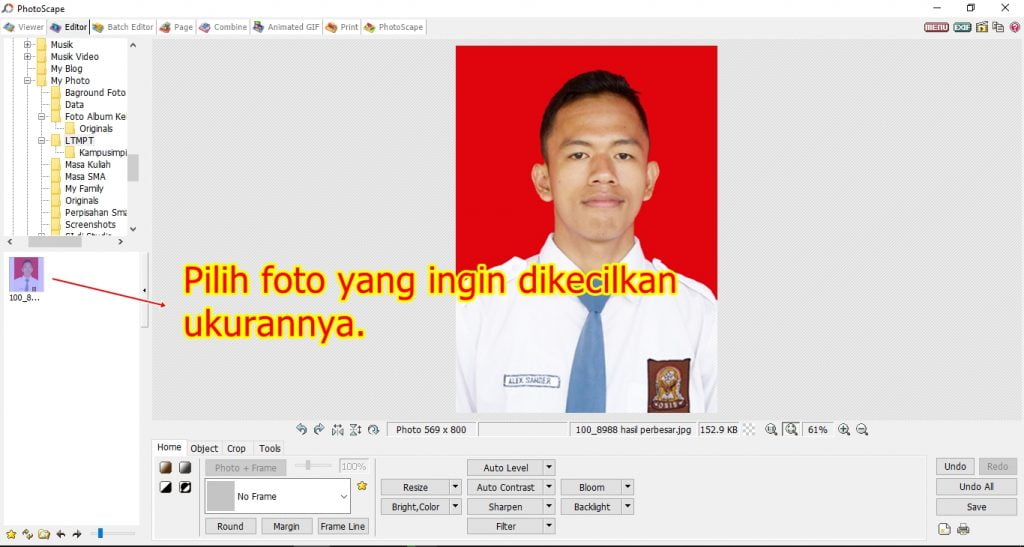Viewport: 1024px width, 547px height.
Task: Click the zoom in magnifier icon
Action: click(x=844, y=429)
